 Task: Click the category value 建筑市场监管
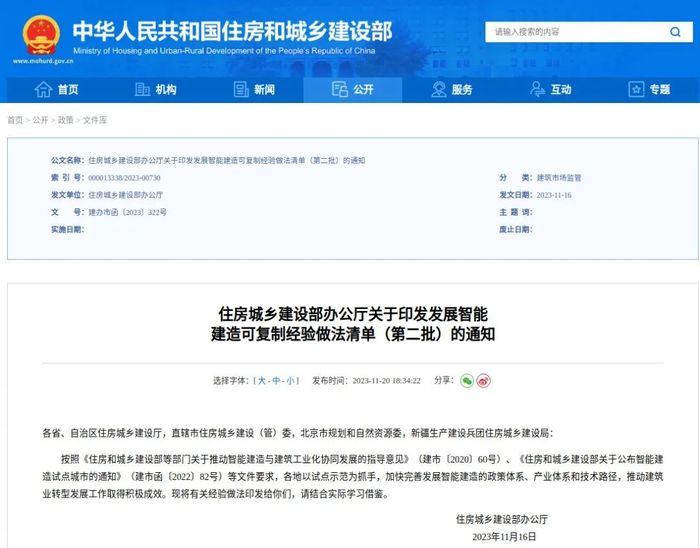559,178
